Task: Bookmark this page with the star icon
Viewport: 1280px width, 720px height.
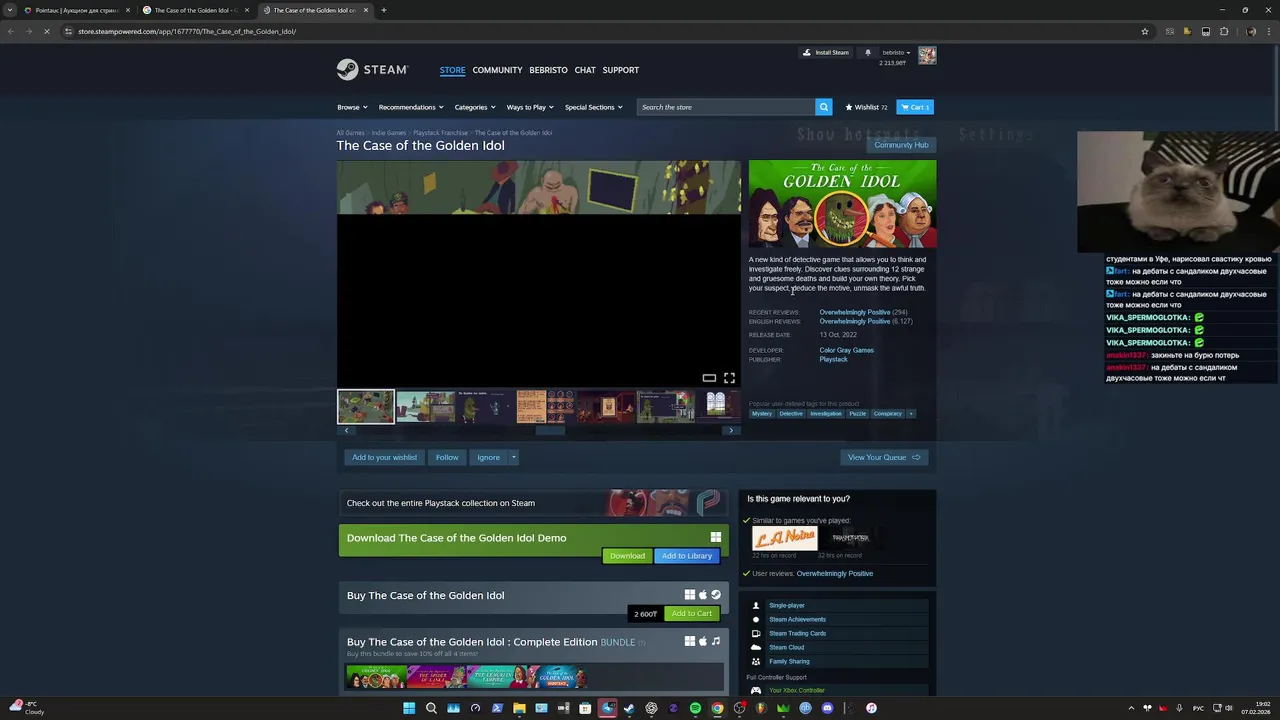Action: 1145,31
